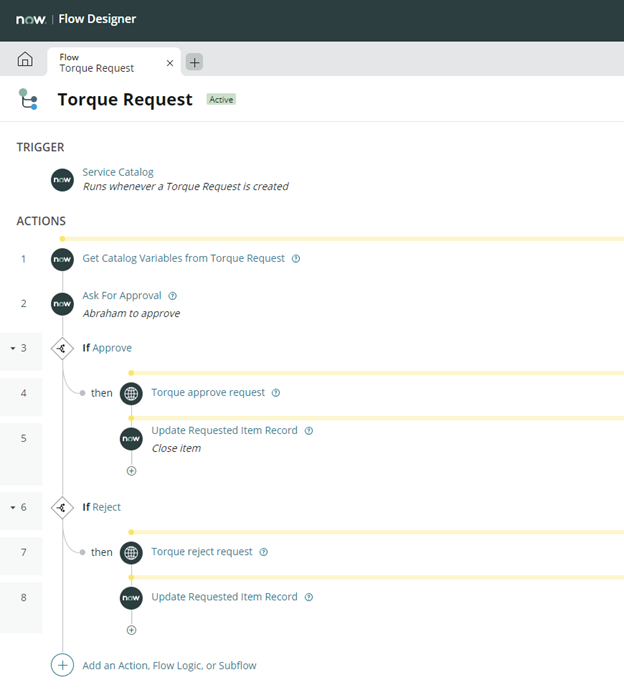
Task: Select the Torque Request flow tab
Action: coord(114,62)
